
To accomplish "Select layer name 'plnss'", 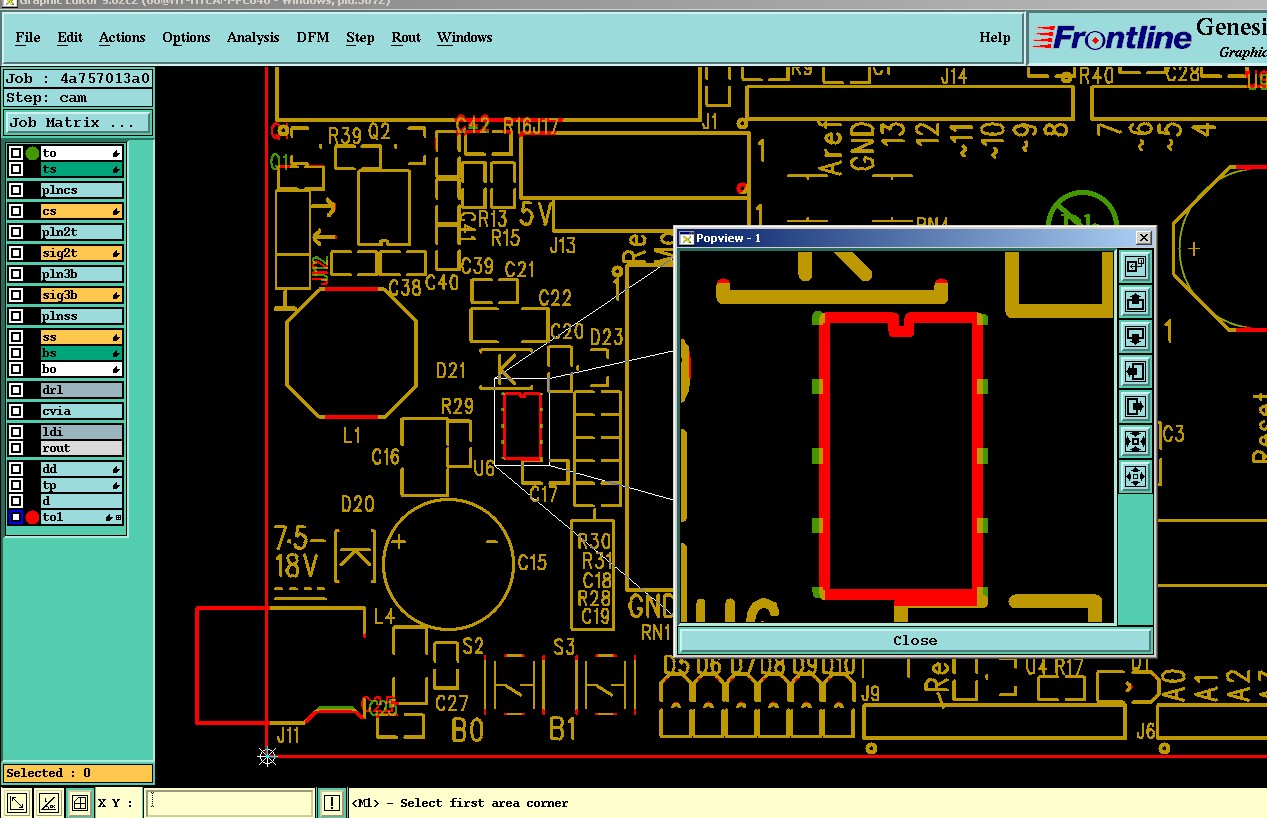I will [81, 316].
